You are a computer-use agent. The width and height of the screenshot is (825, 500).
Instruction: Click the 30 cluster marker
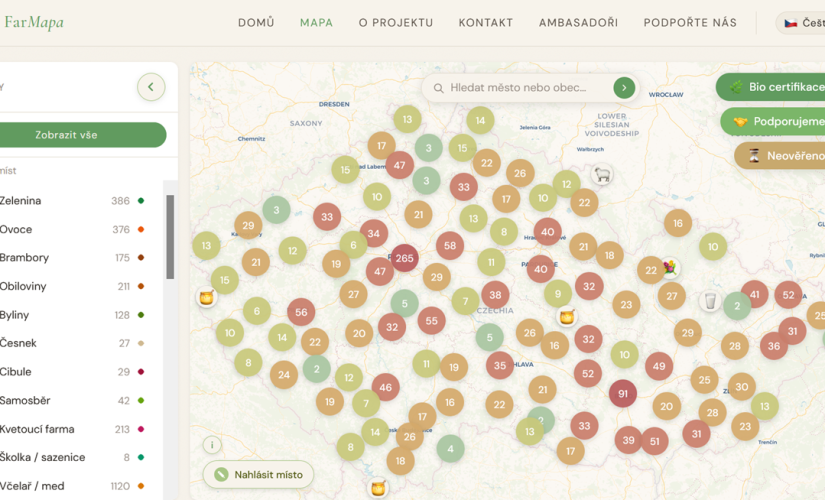(742, 387)
